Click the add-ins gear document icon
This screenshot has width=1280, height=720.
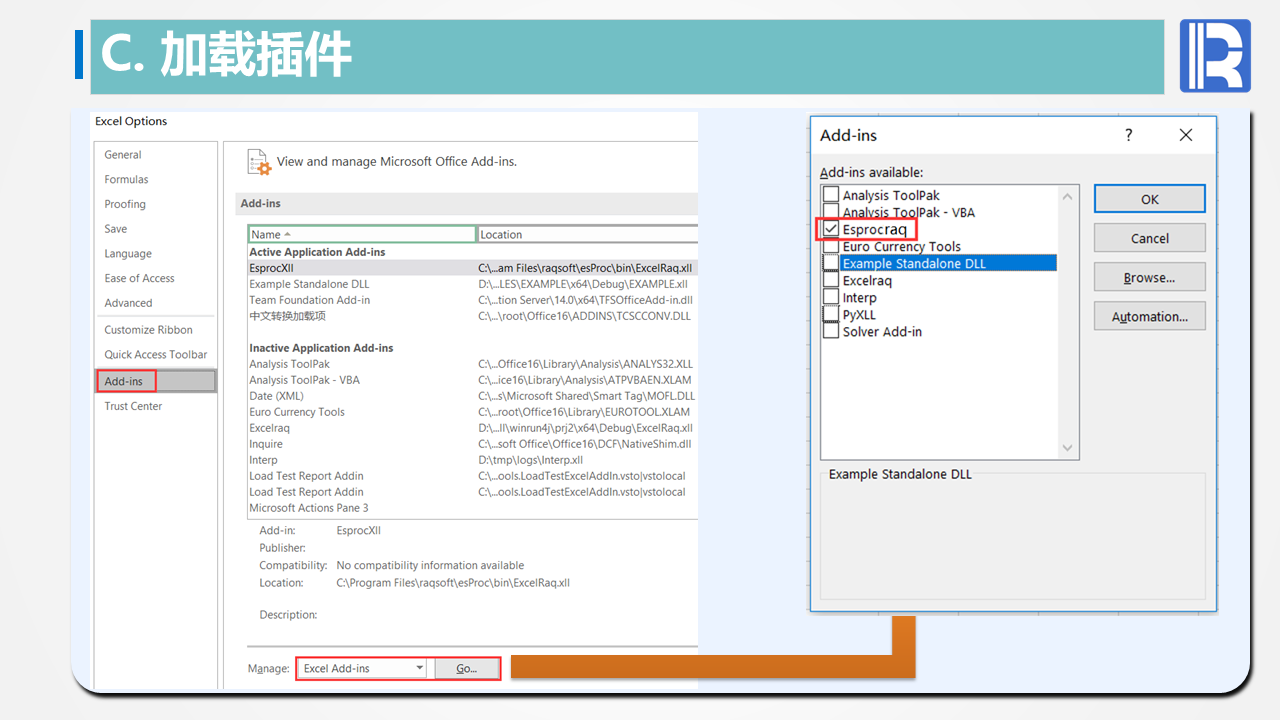pos(259,162)
